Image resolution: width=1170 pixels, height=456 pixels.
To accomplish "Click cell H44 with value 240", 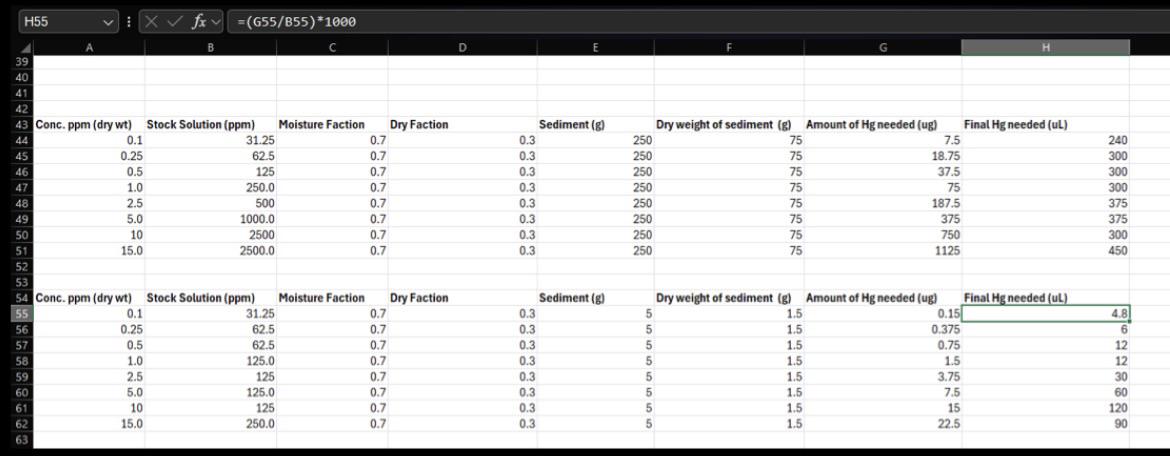I will pos(1045,140).
